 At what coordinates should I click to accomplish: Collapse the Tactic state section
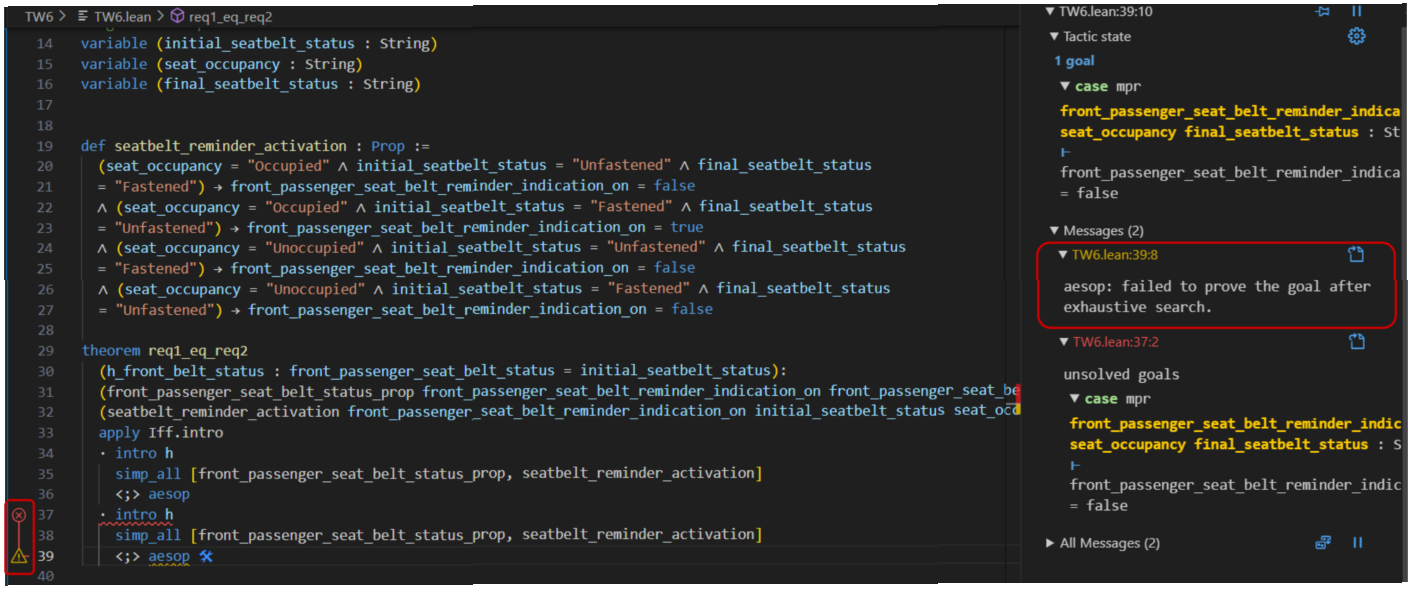[1054, 37]
